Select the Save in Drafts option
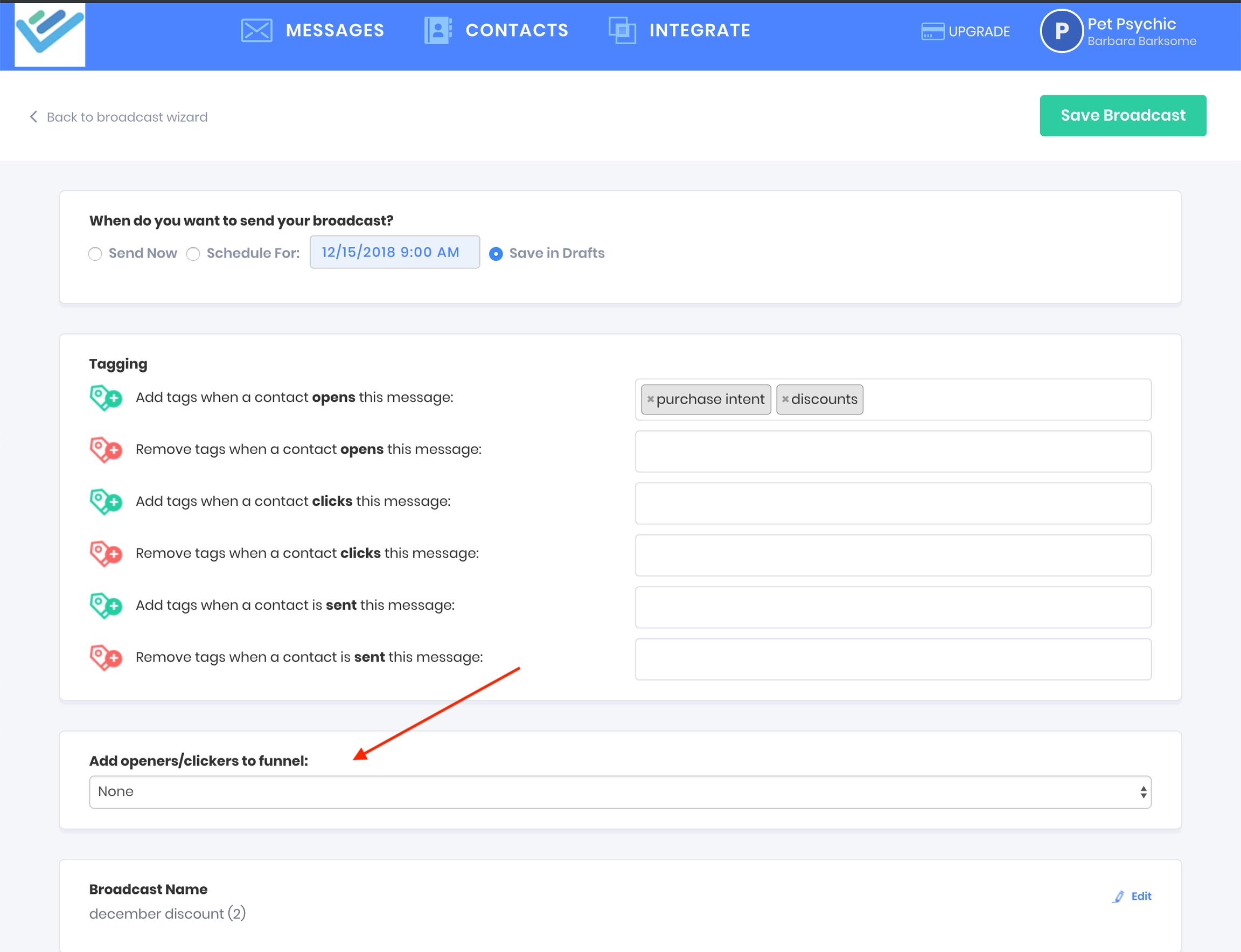 coord(496,254)
